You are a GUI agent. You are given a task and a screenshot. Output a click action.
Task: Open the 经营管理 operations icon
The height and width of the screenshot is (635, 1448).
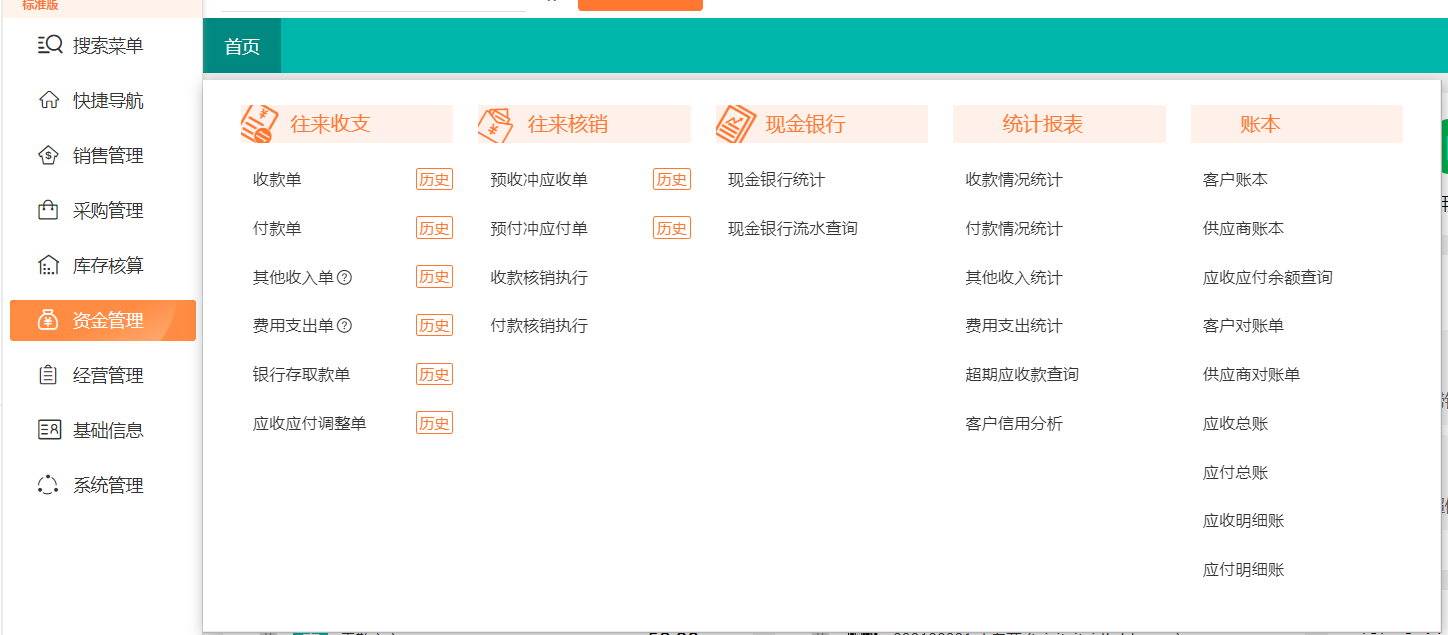50,375
